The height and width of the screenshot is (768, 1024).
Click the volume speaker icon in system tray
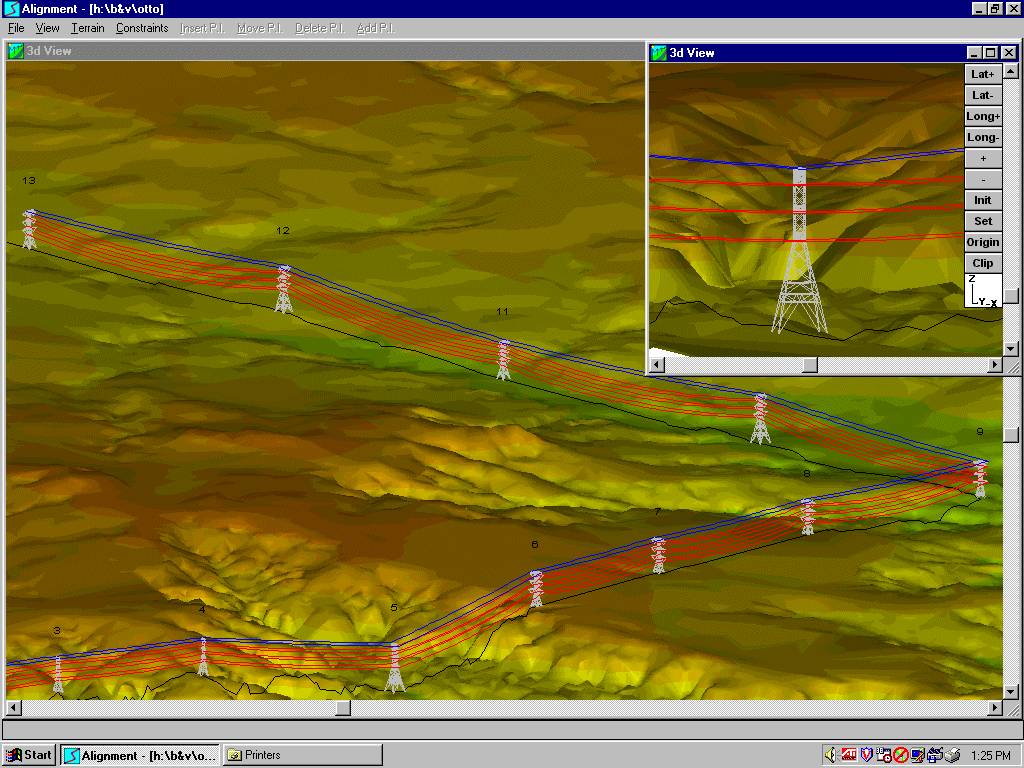[x=830, y=755]
